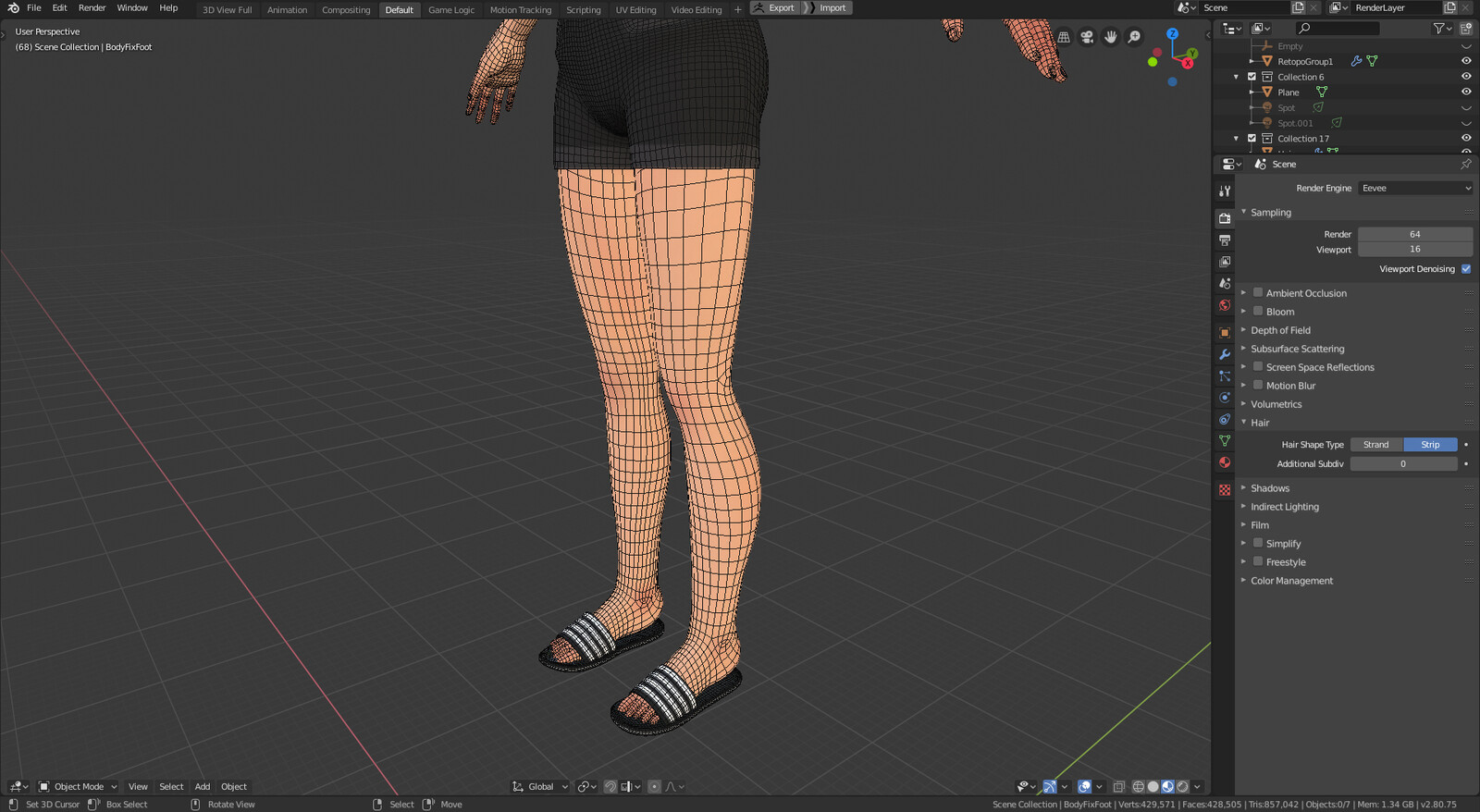Viewport: 1480px width, 812px height.
Task: Enable the Ambient Occlusion checkbox
Action: tap(1258, 292)
